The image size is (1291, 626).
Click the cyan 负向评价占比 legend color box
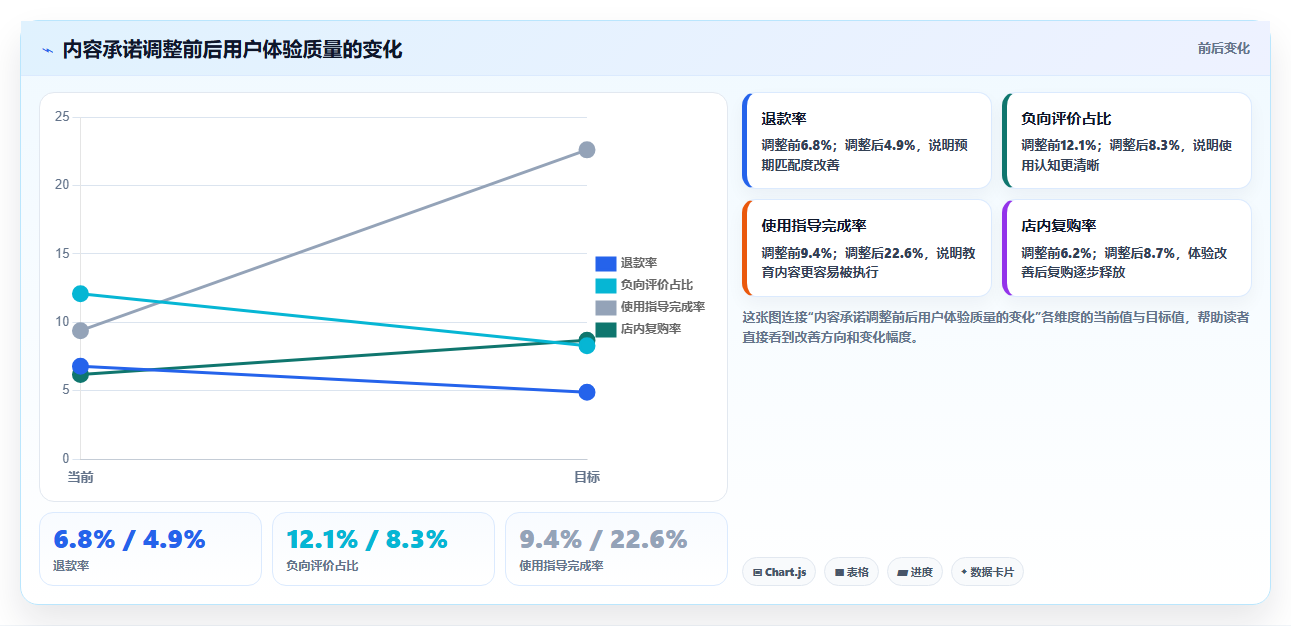pyautogui.click(x=605, y=285)
